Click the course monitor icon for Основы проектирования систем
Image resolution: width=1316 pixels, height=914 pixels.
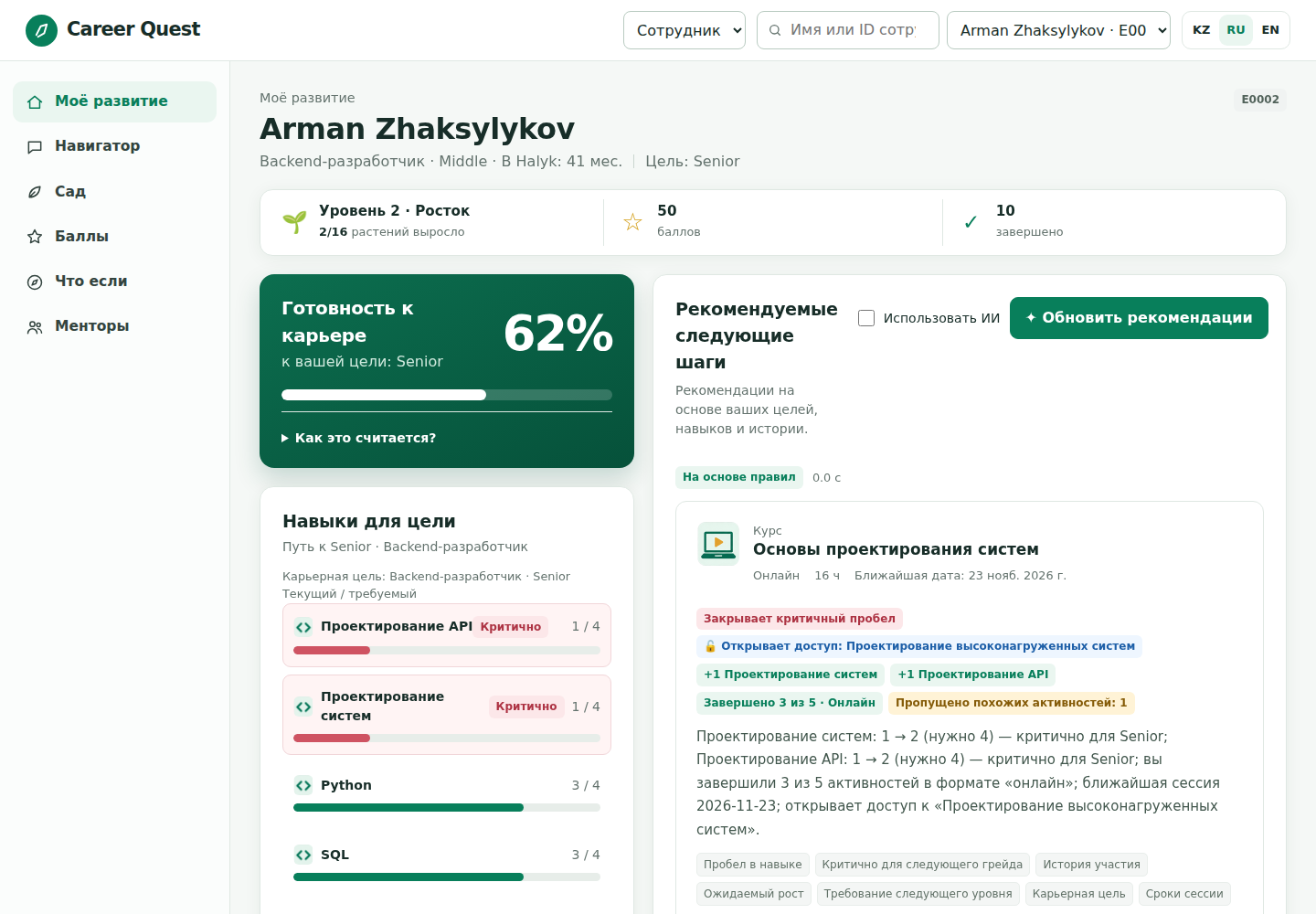pyautogui.click(x=718, y=543)
